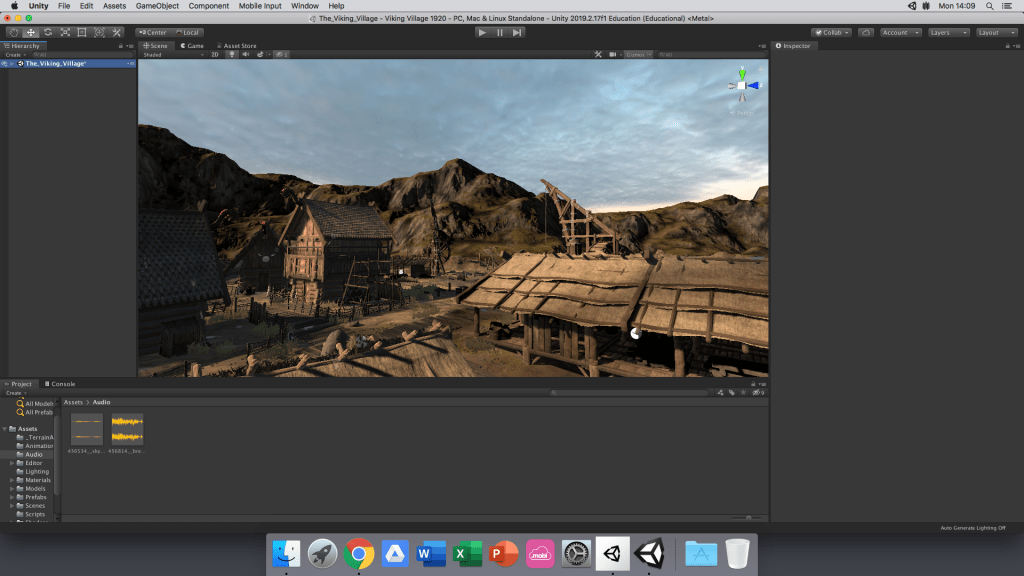
Task: Launch Google Chrome from the Dock
Action: pos(359,553)
